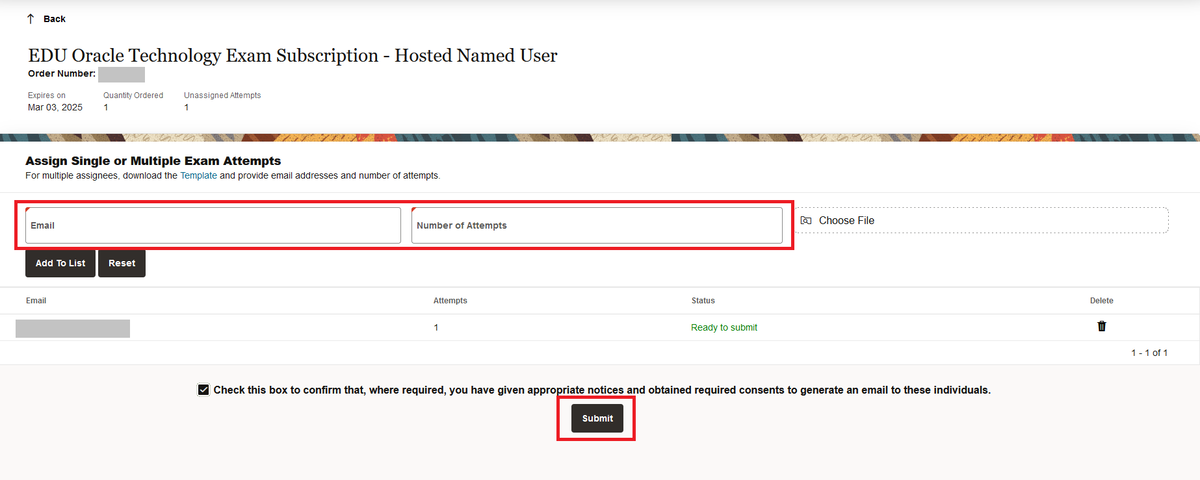Focus the Number of Attempts field
This screenshot has height=480, width=1200.
pos(597,225)
